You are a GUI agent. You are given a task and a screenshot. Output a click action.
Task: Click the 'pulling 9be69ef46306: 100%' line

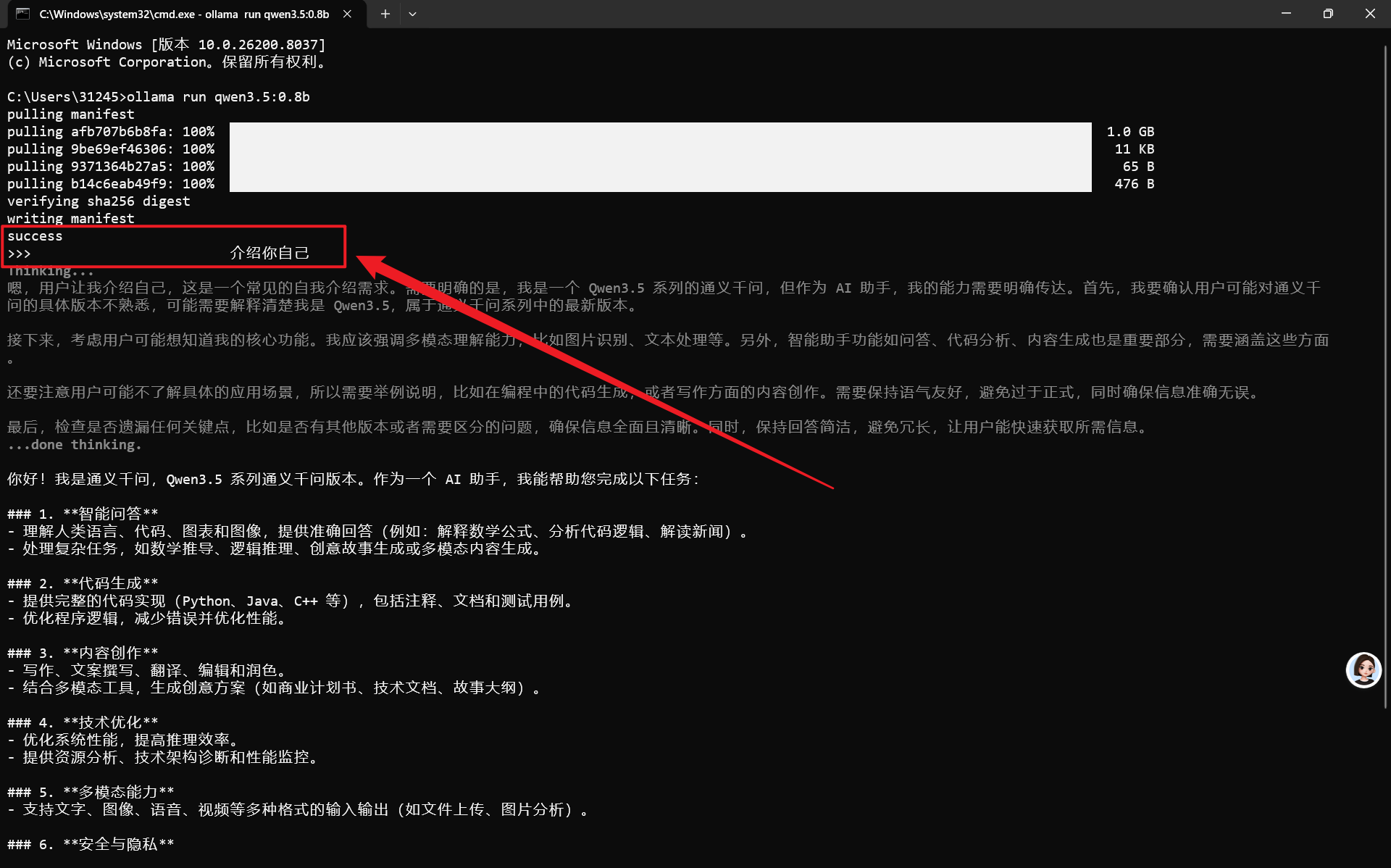pos(111,149)
